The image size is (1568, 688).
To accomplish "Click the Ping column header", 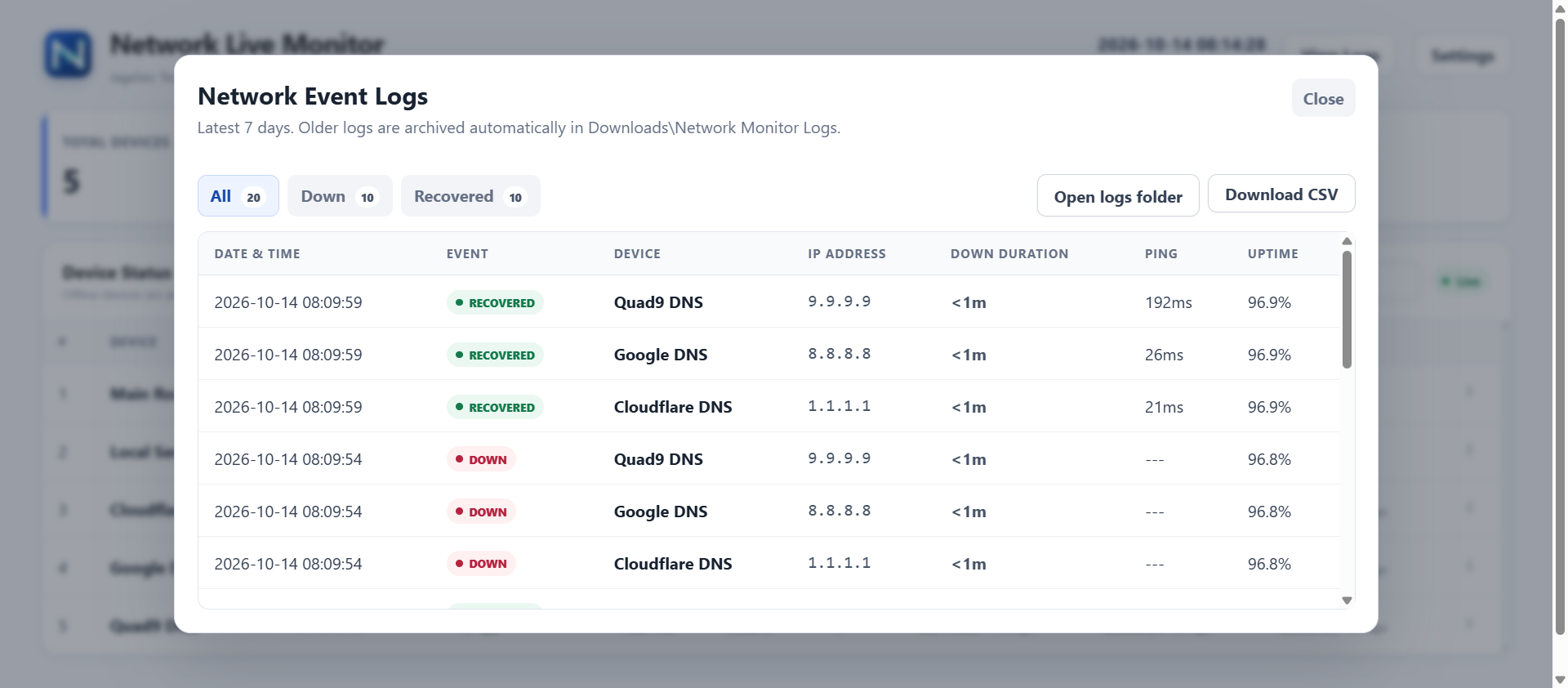I will (x=1161, y=254).
